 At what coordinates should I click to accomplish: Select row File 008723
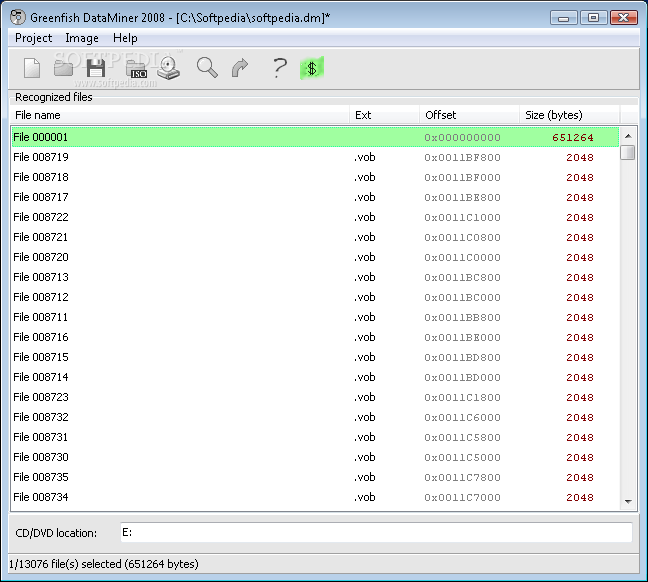[x=316, y=397]
